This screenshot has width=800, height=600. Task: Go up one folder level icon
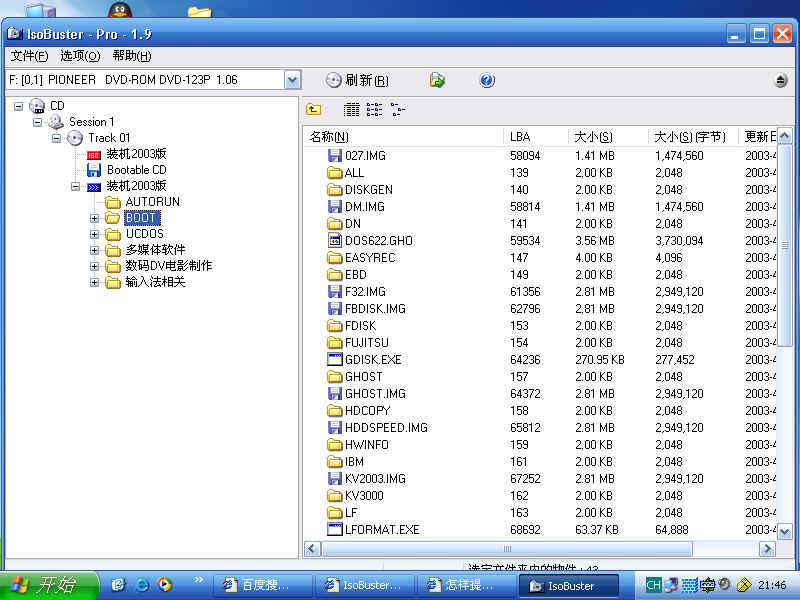(x=313, y=109)
